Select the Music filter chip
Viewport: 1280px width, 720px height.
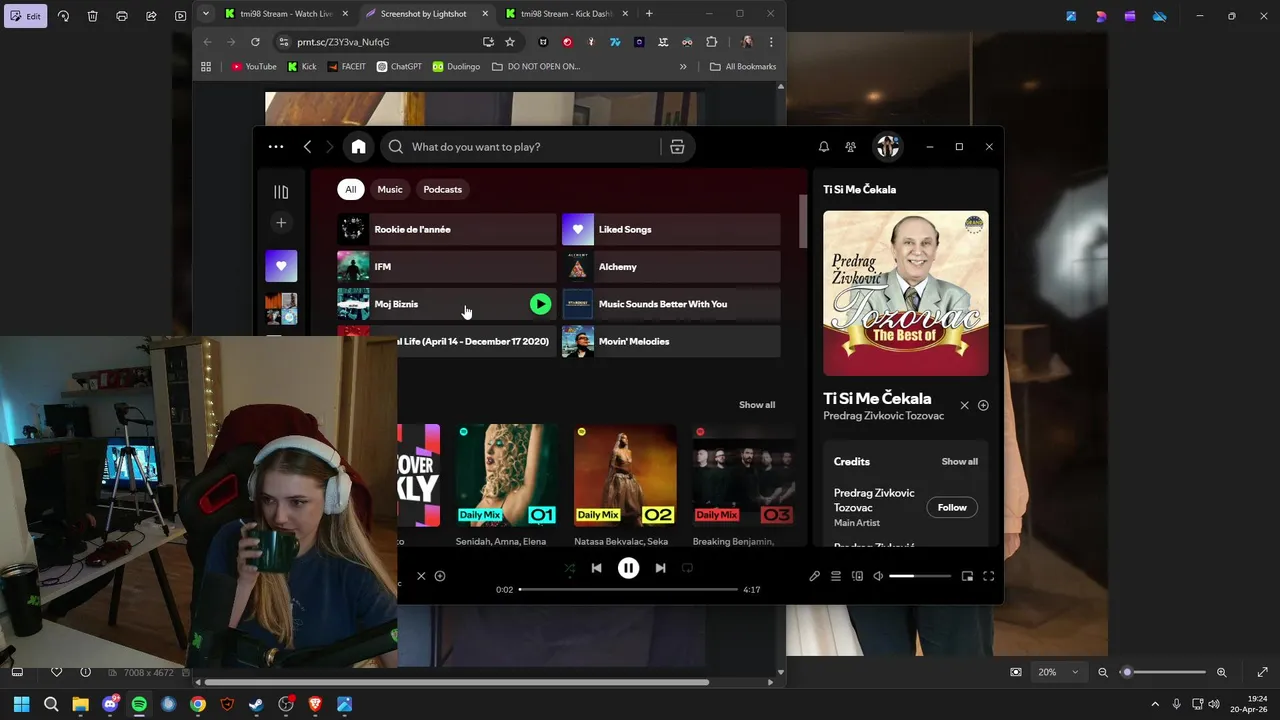pos(390,189)
